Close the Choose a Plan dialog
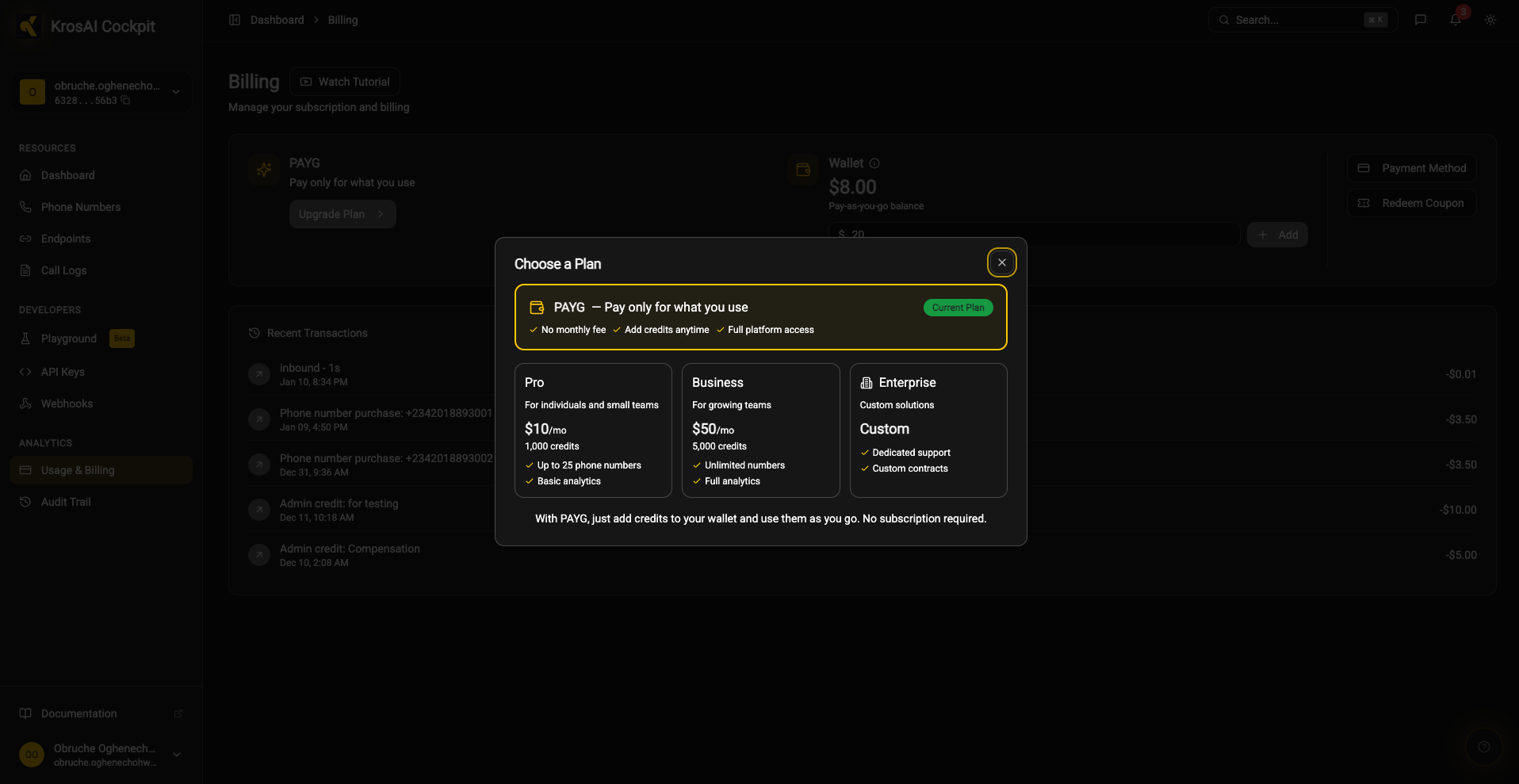The width and height of the screenshot is (1519, 784). (x=1002, y=262)
